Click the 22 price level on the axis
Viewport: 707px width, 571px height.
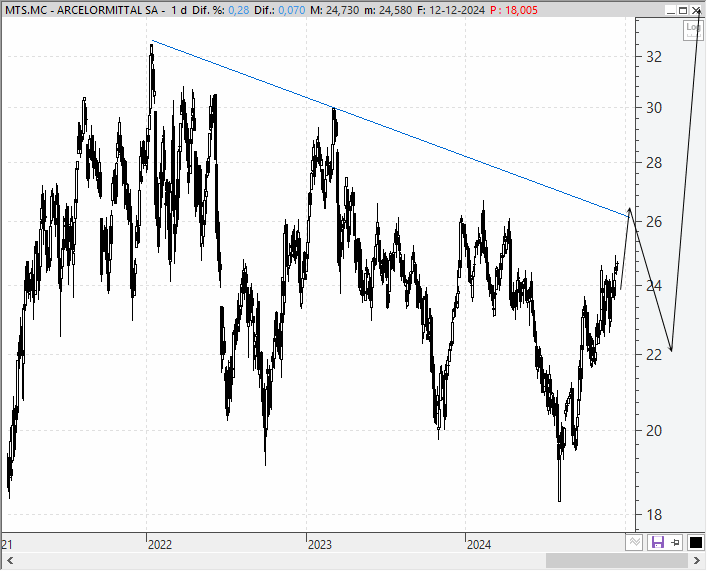654,355
